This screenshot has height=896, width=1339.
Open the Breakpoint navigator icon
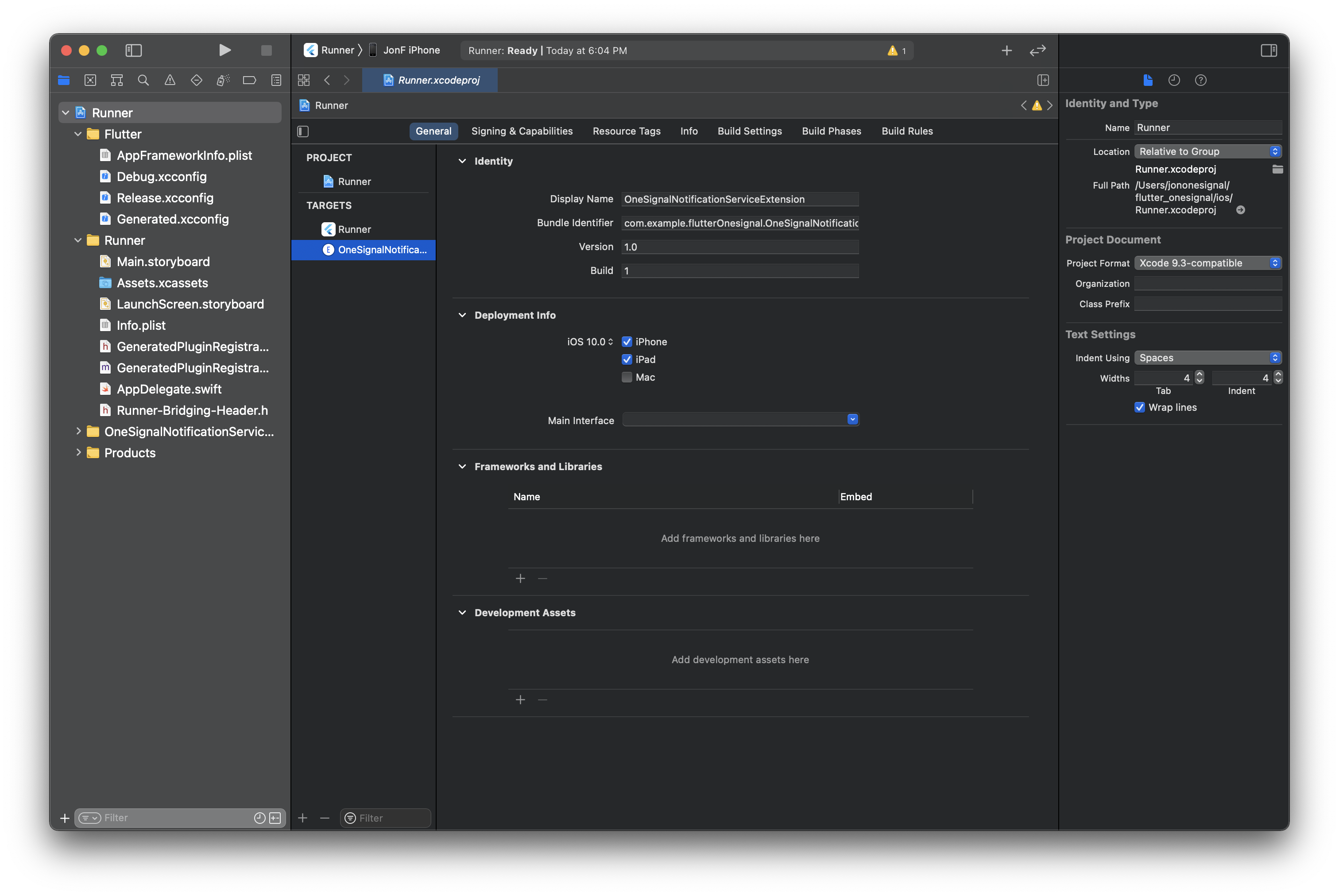tap(250, 80)
